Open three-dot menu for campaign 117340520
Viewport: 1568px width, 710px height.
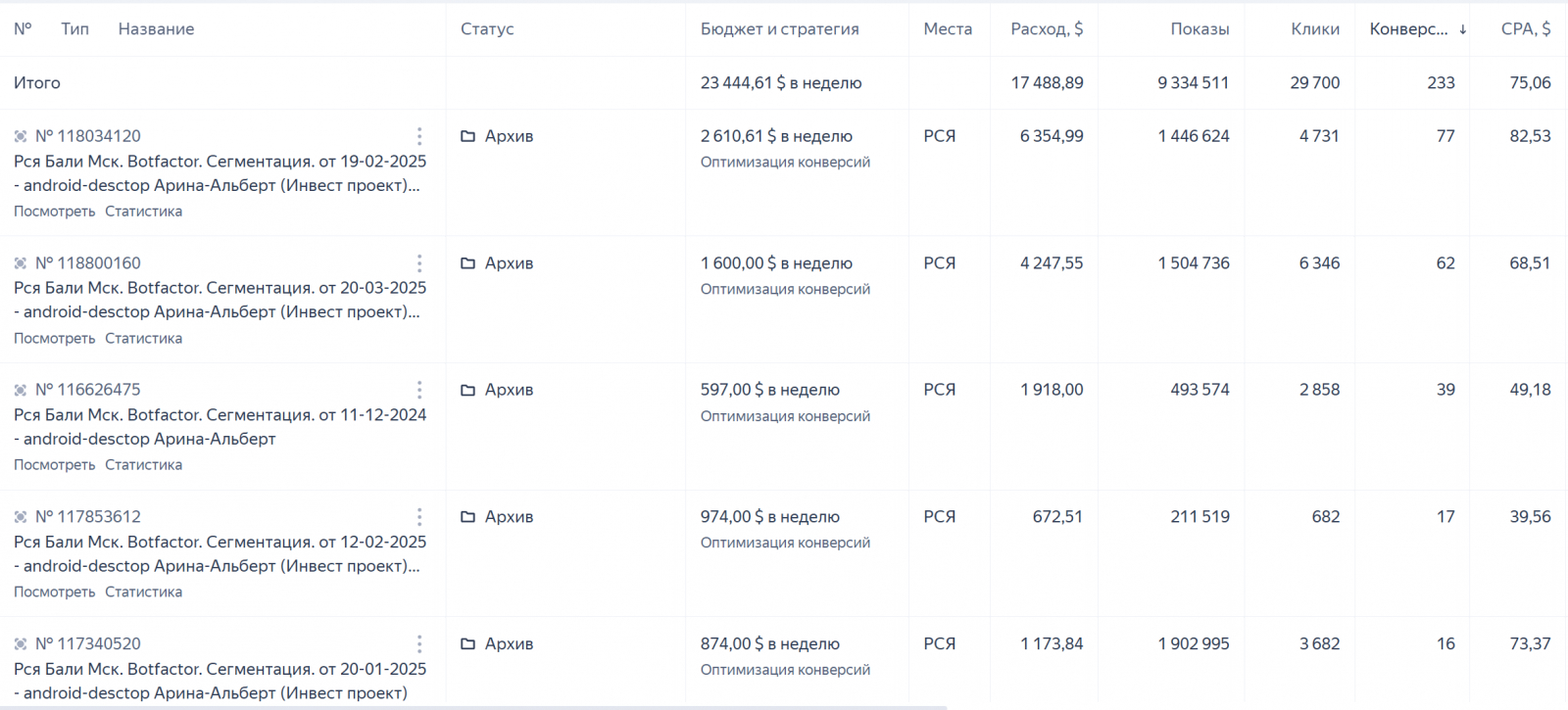point(419,644)
